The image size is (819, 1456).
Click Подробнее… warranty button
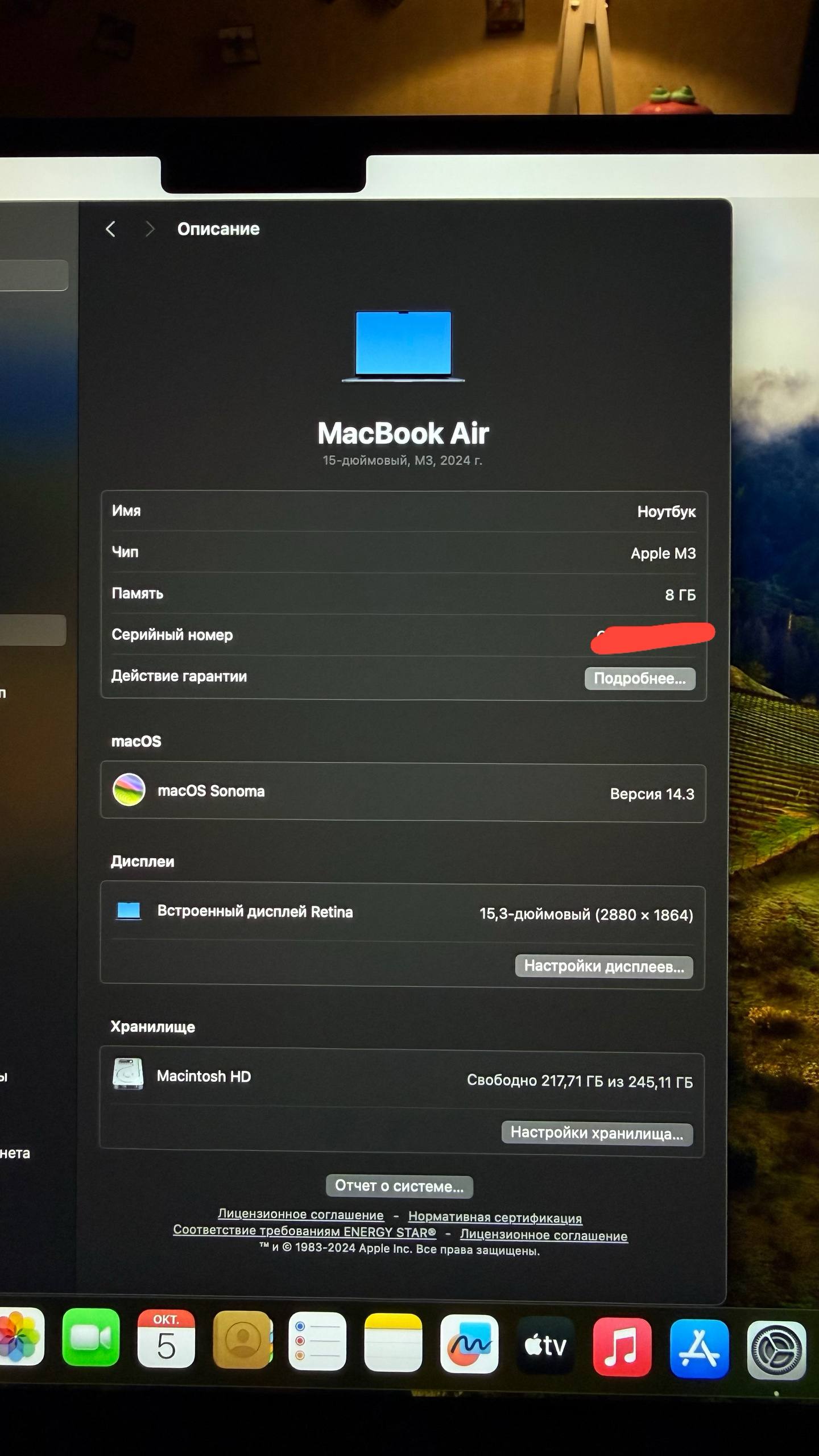pos(640,679)
